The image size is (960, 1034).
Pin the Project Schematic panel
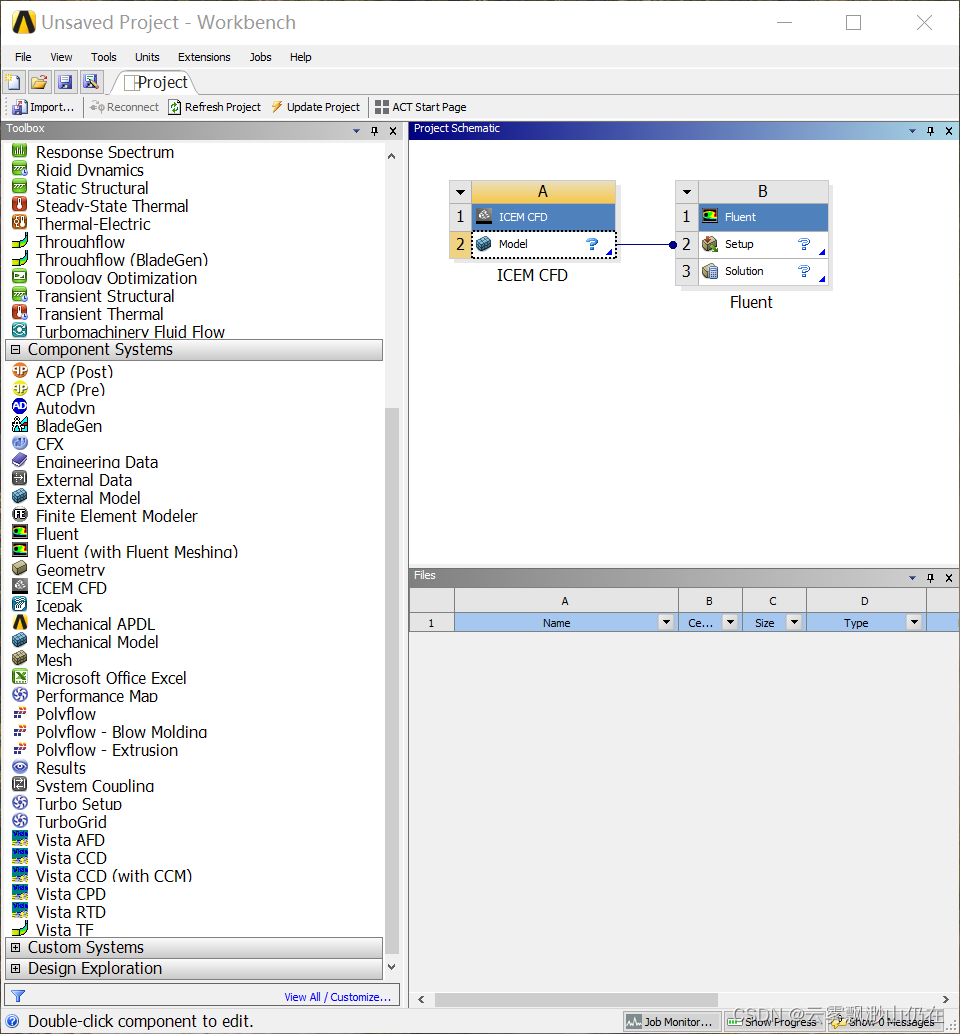pos(929,129)
